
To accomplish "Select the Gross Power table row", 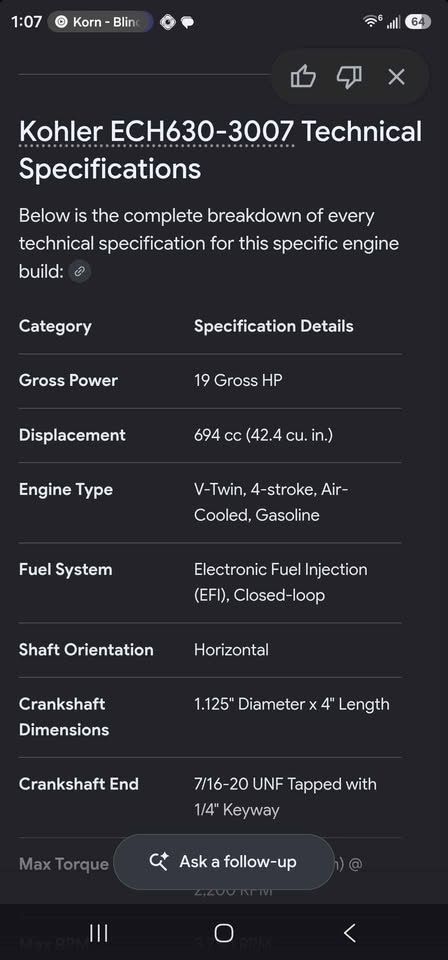I will (x=211, y=380).
